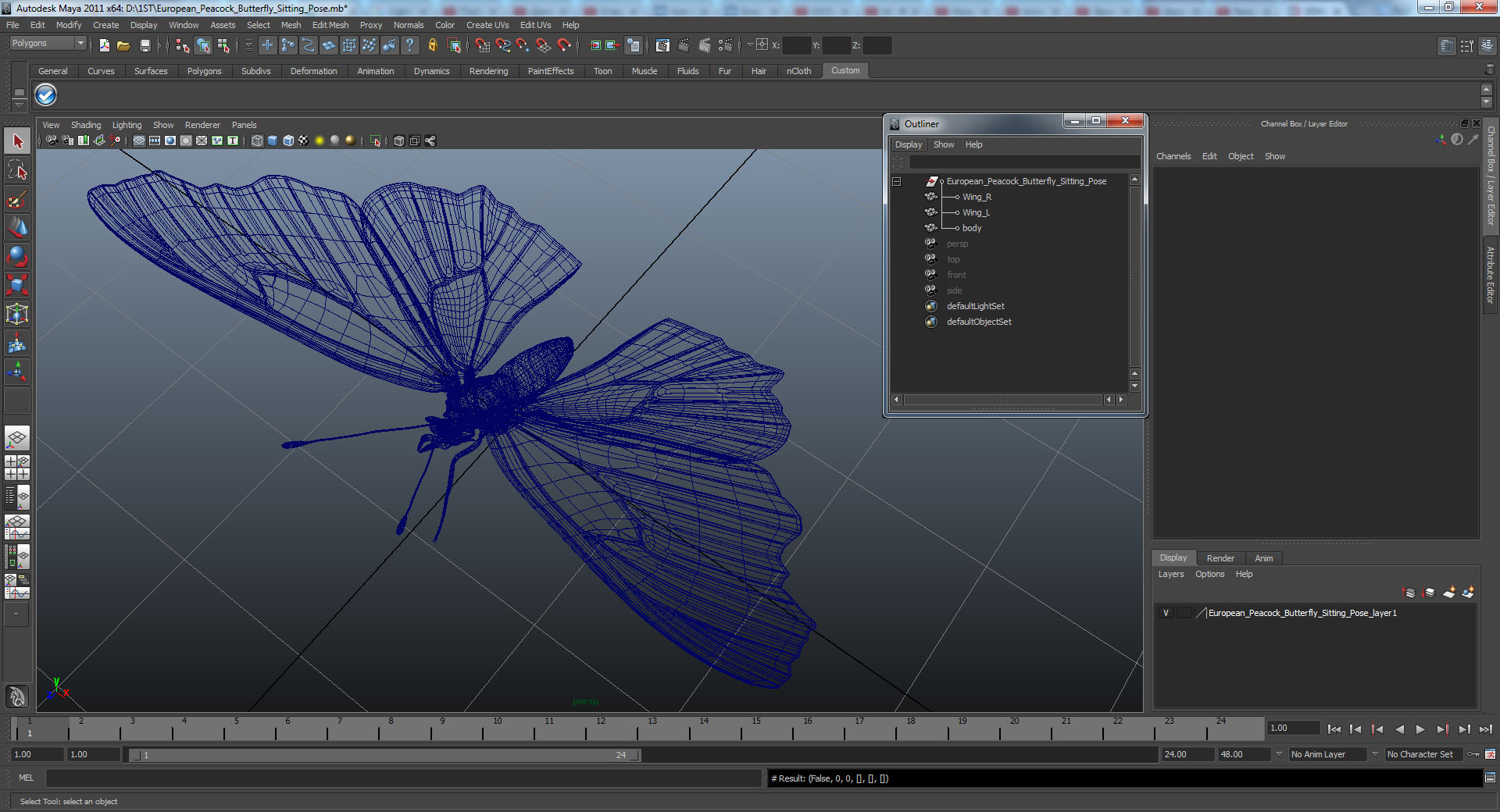Open the Edit Mesh menu
This screenshot has width=1500, height=812.
click(330, 25)
